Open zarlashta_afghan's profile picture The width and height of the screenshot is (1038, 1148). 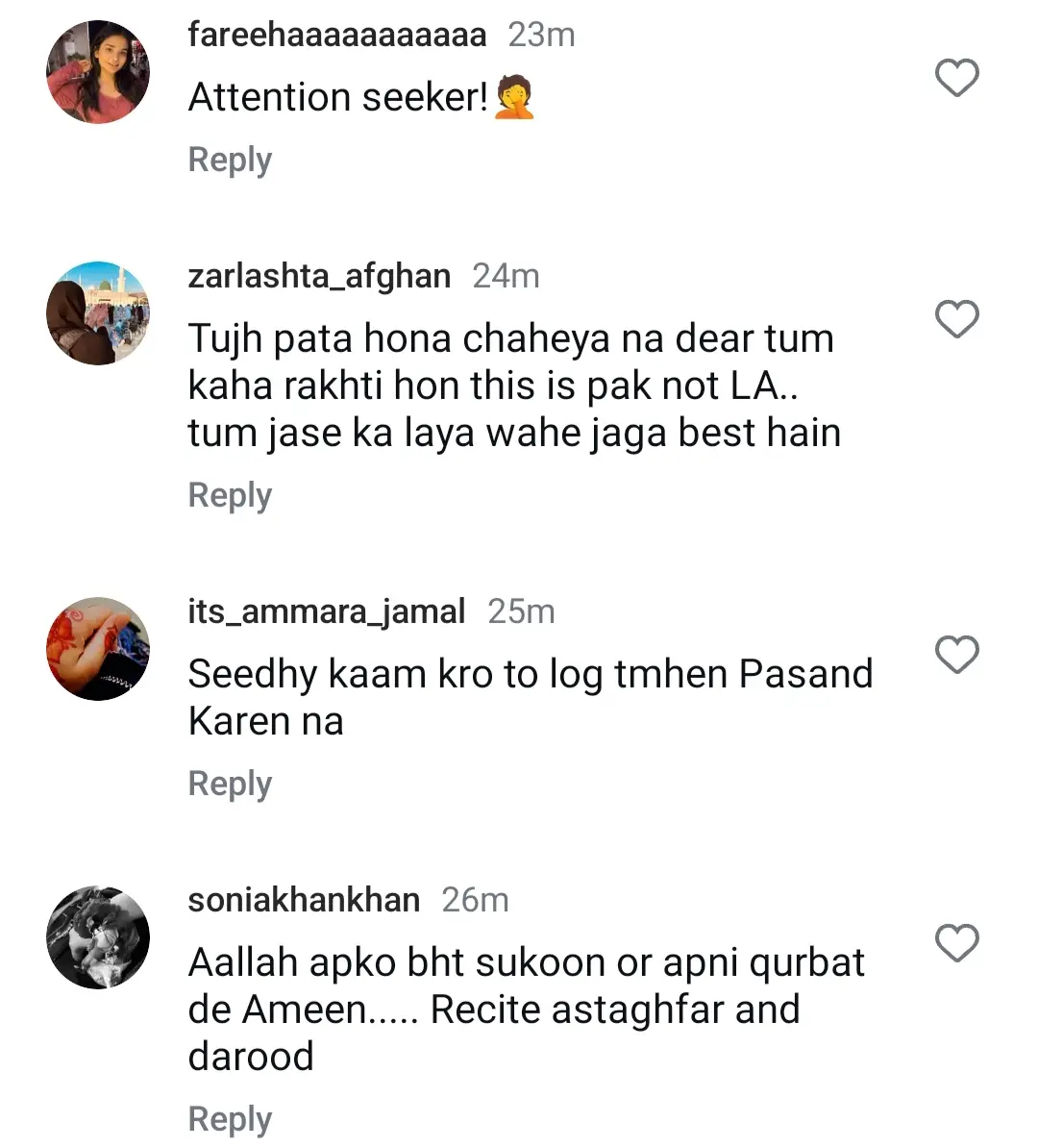[98, 313]
